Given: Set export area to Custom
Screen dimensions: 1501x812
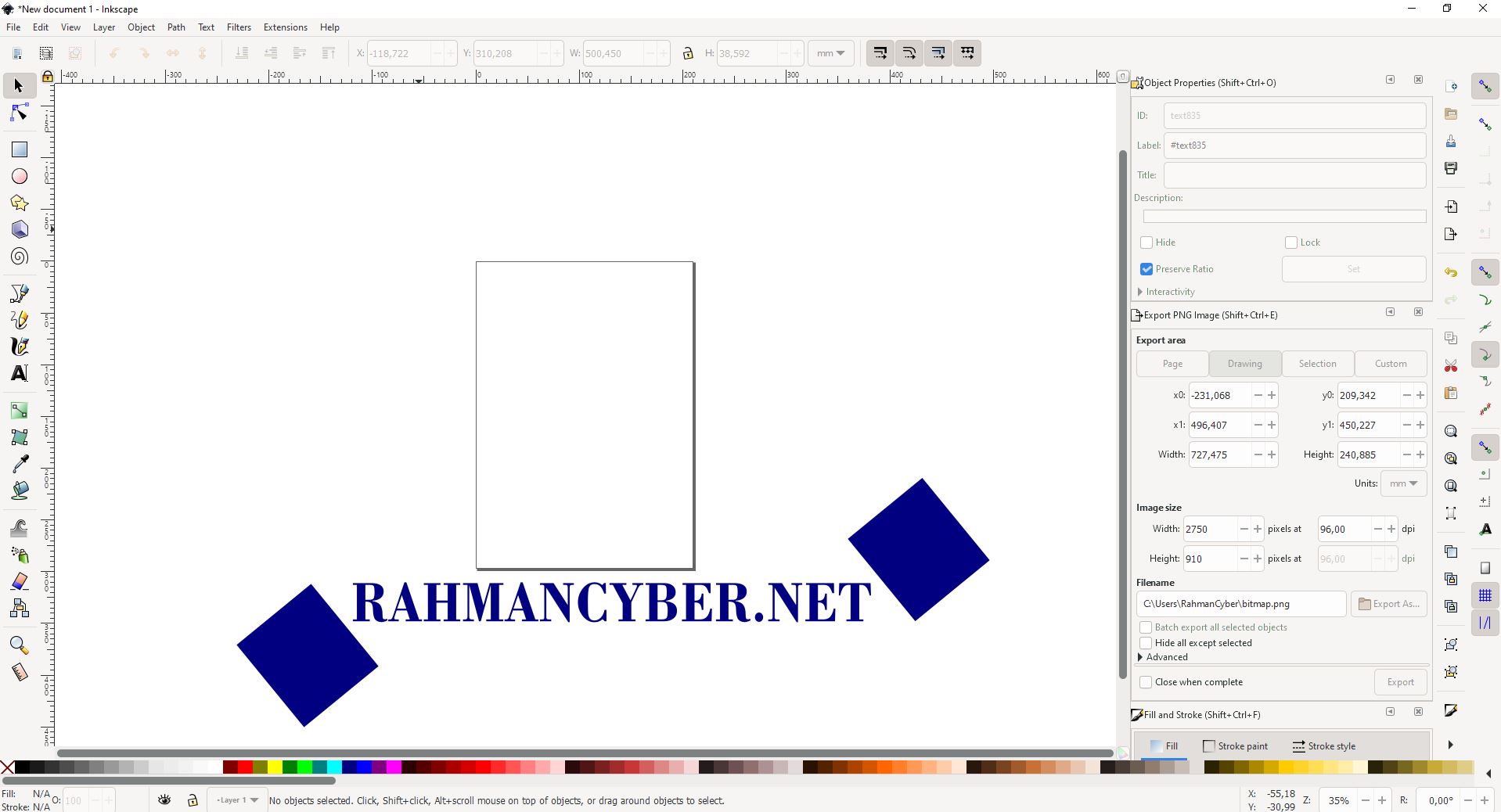Looking at the screenshot, I should [x=1391, y=364].
